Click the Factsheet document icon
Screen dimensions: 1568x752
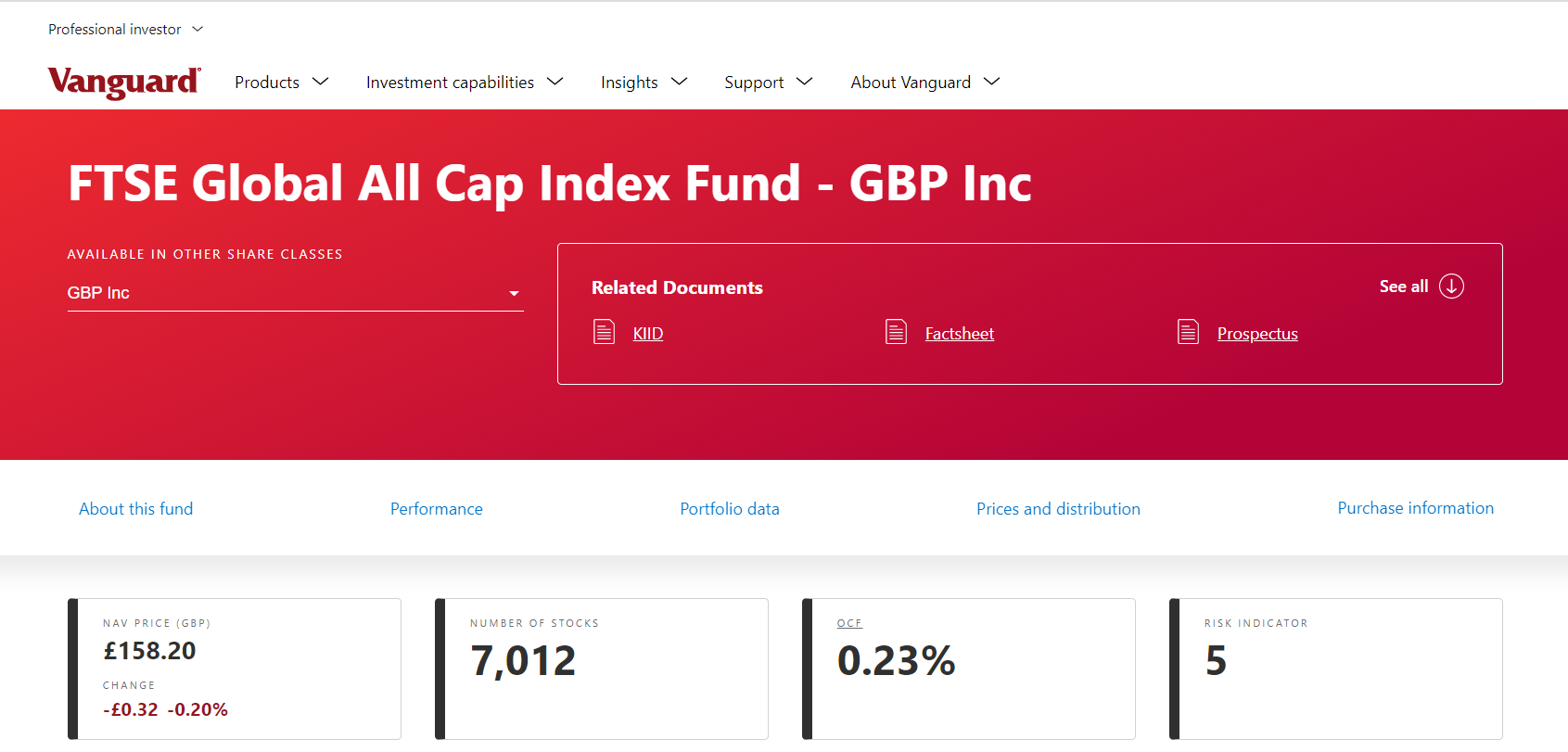coord(896,332)
